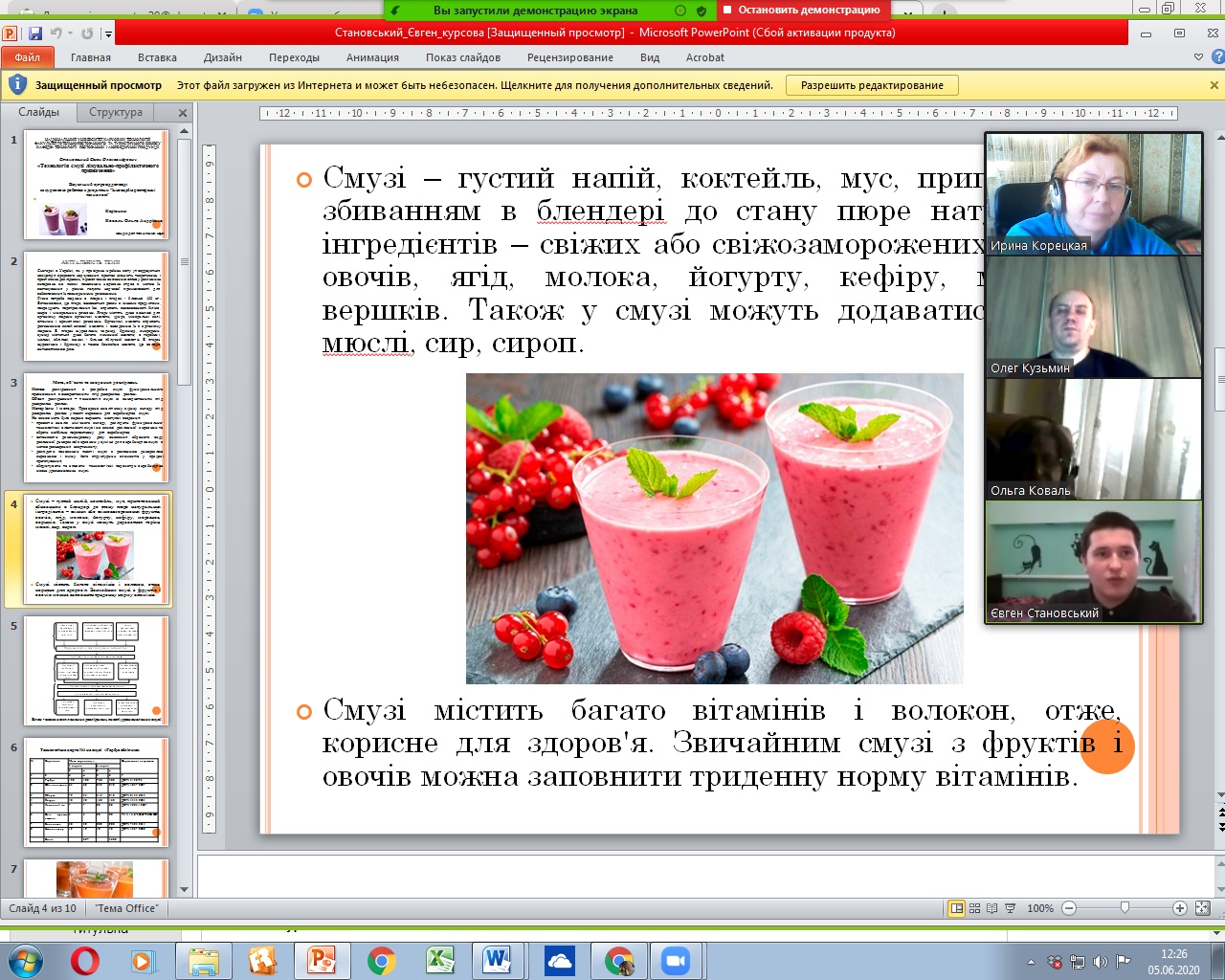The height and width of the screenshot is (980, 1225).
Task: Close the slides thumbnail pane
Action: click(x=183, y=113)
